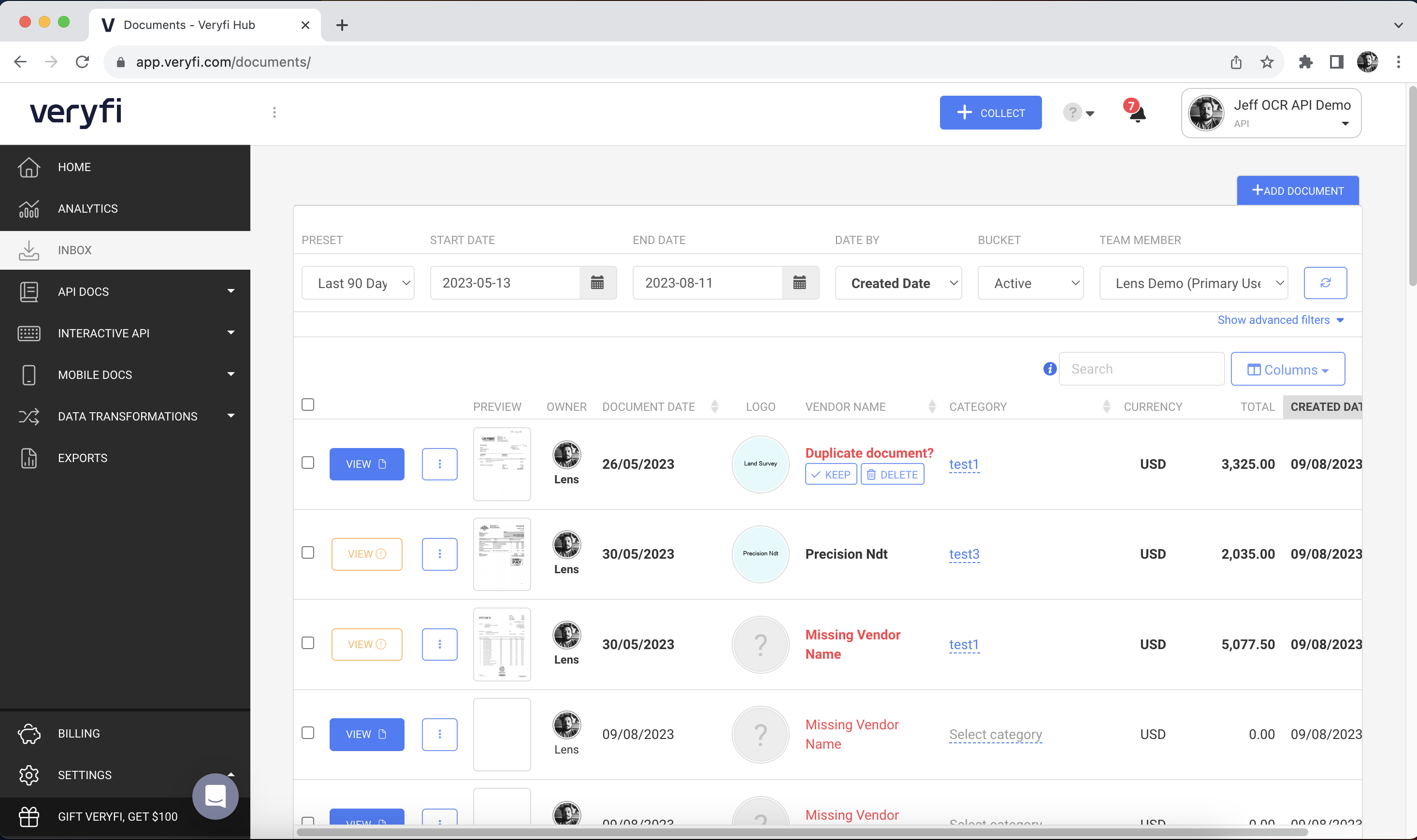The height and width of the screenshot is (840, 1417).
Task: Select checkbox for the 5,077.50 row
Action: (x=308, y=643)
